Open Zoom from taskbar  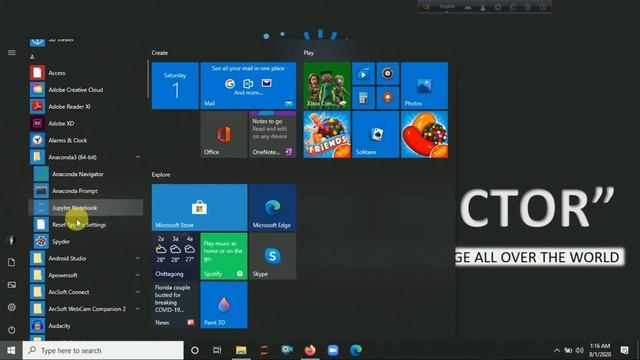click(x=333, y=350)
